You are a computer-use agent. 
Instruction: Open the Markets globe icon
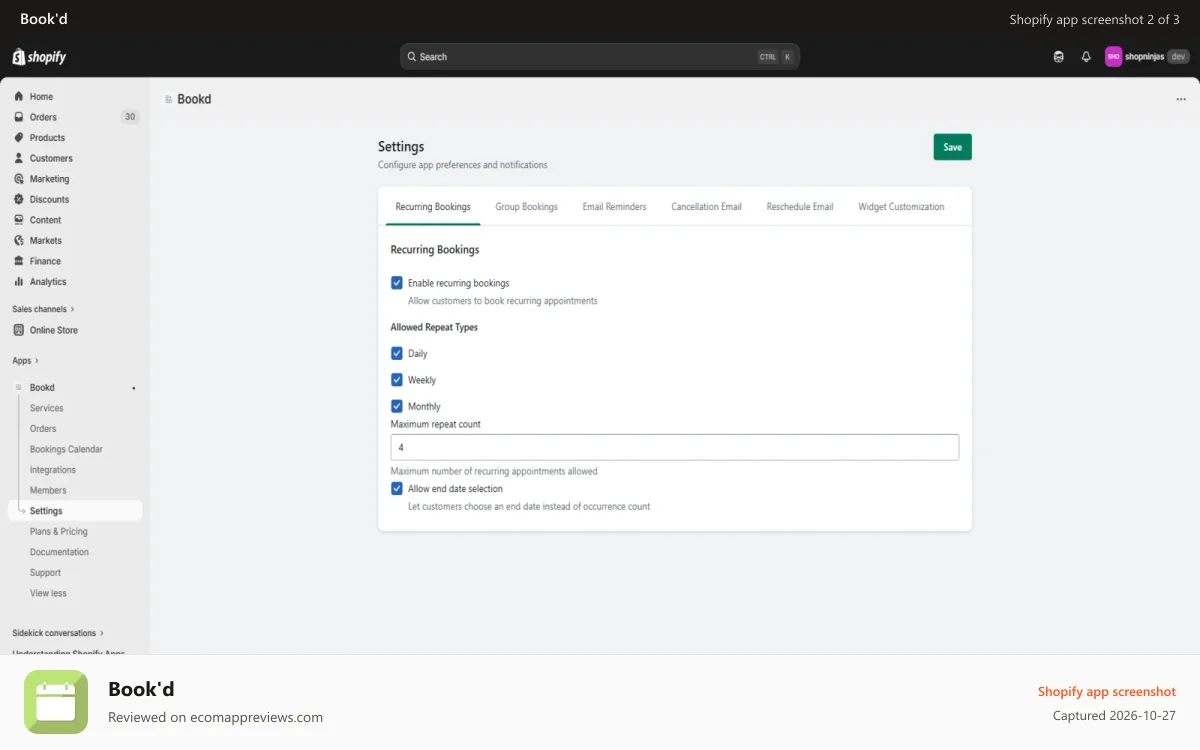click(x=19, y=241)
